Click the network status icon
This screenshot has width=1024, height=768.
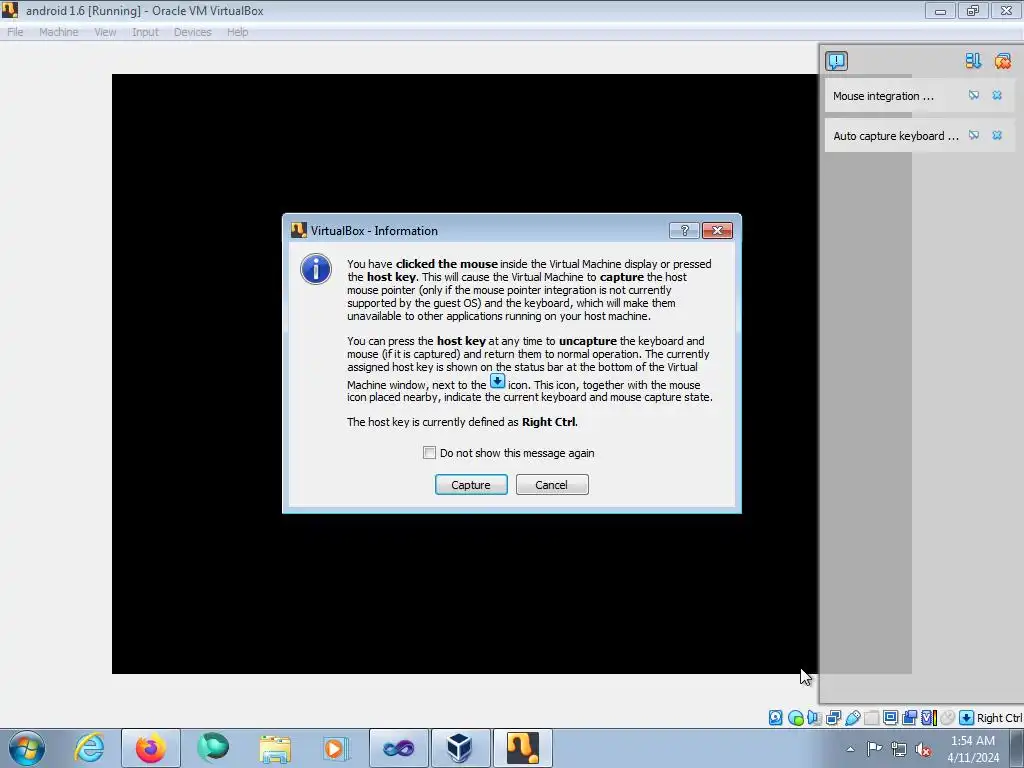tap(833, 718)
